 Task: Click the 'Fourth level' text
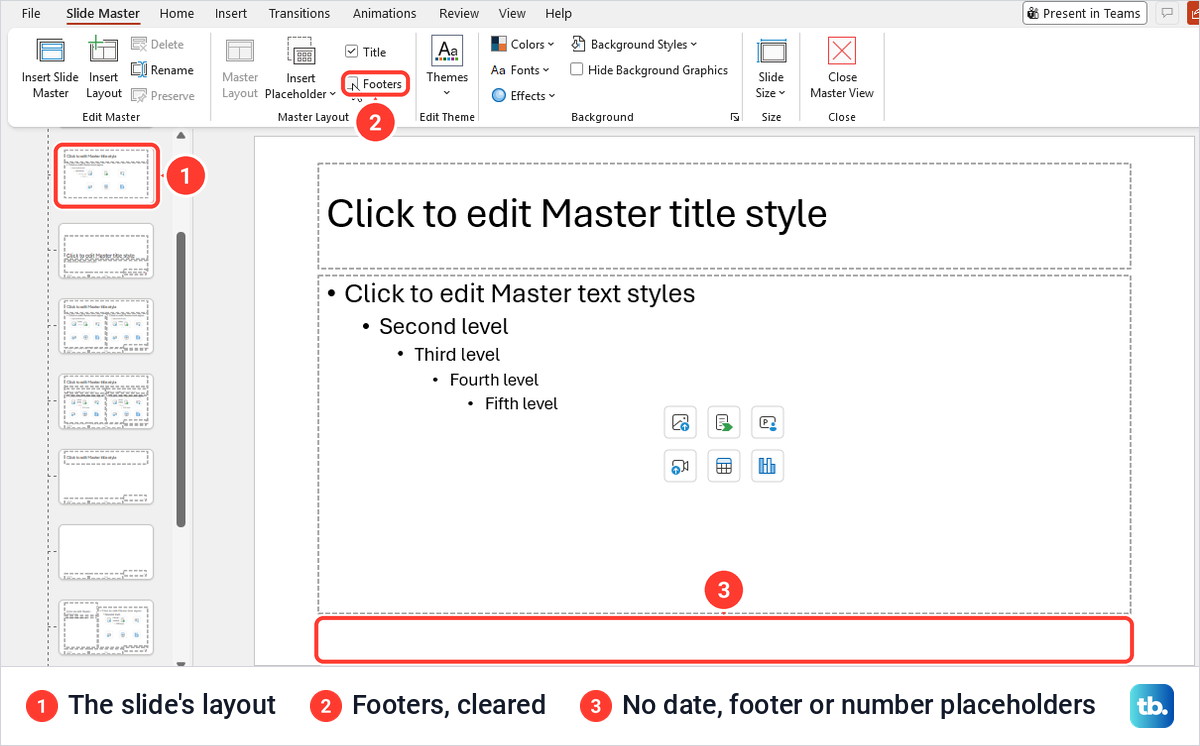click(494, 380)
